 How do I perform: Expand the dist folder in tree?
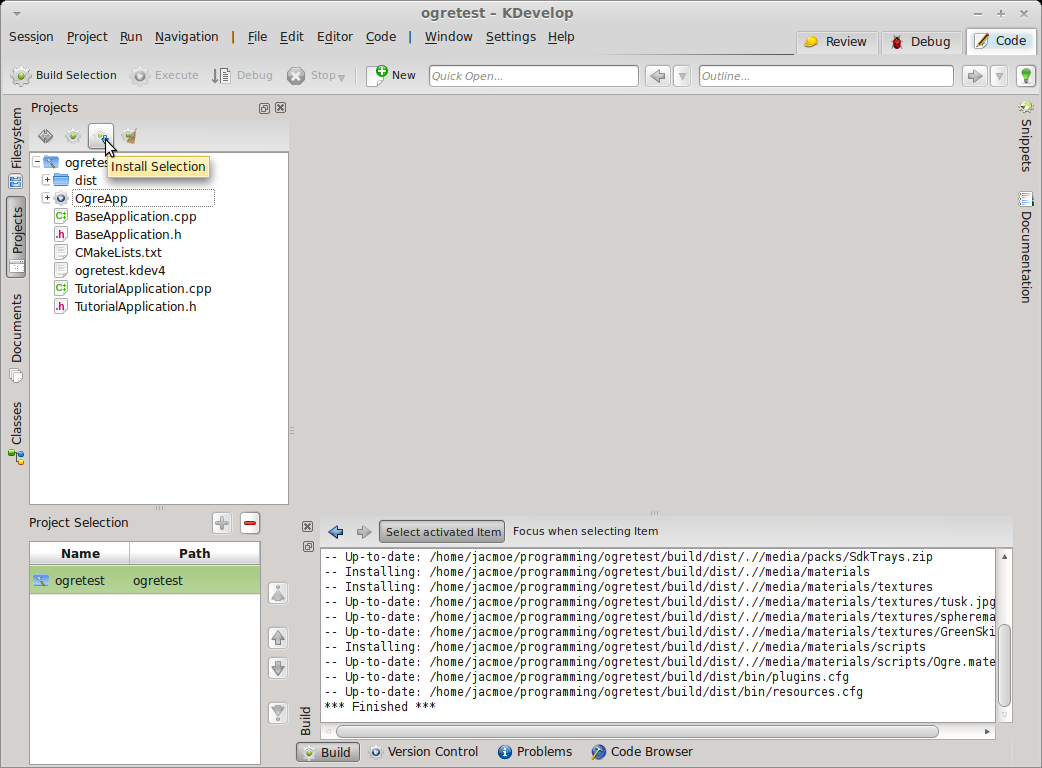(x=47, y=180)
